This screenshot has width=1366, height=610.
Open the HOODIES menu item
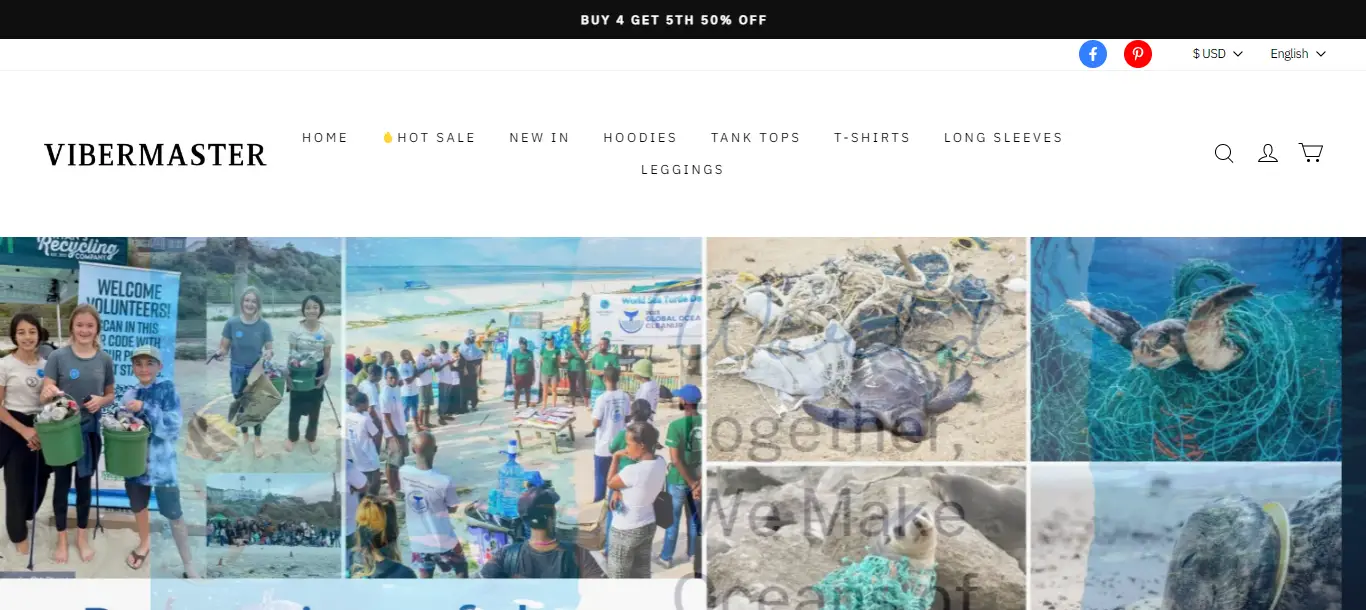click(x=640, y=138)
